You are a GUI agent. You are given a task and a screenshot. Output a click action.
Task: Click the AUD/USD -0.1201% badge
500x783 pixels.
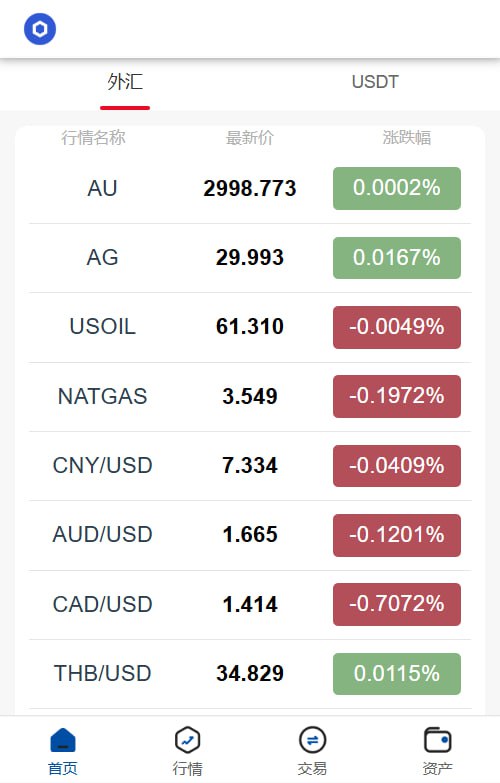[397, 535]
